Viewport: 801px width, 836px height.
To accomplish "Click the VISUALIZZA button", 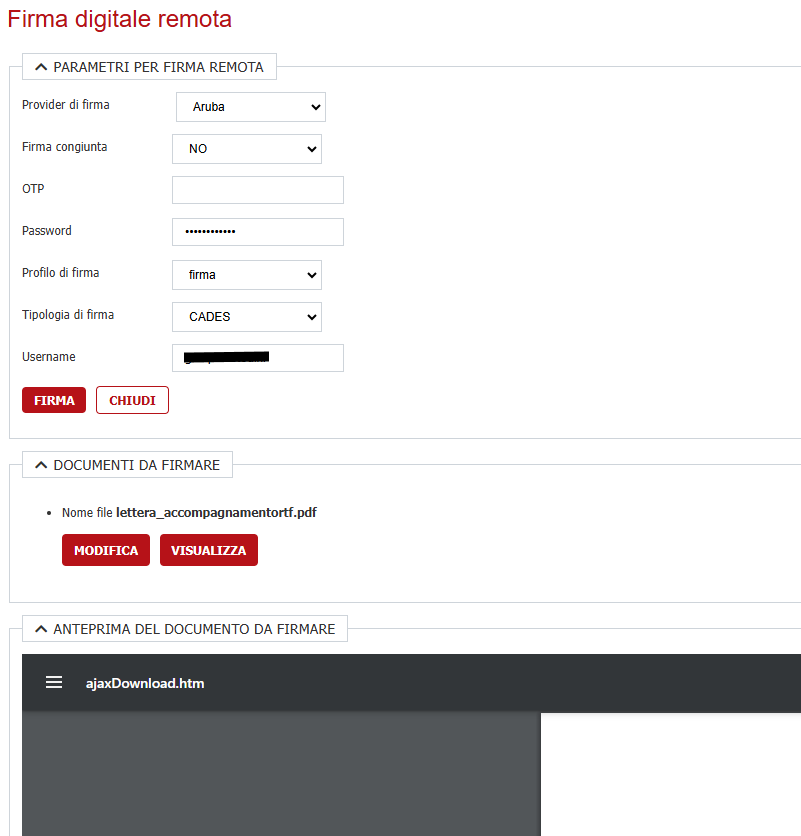I will pos(209,550).
